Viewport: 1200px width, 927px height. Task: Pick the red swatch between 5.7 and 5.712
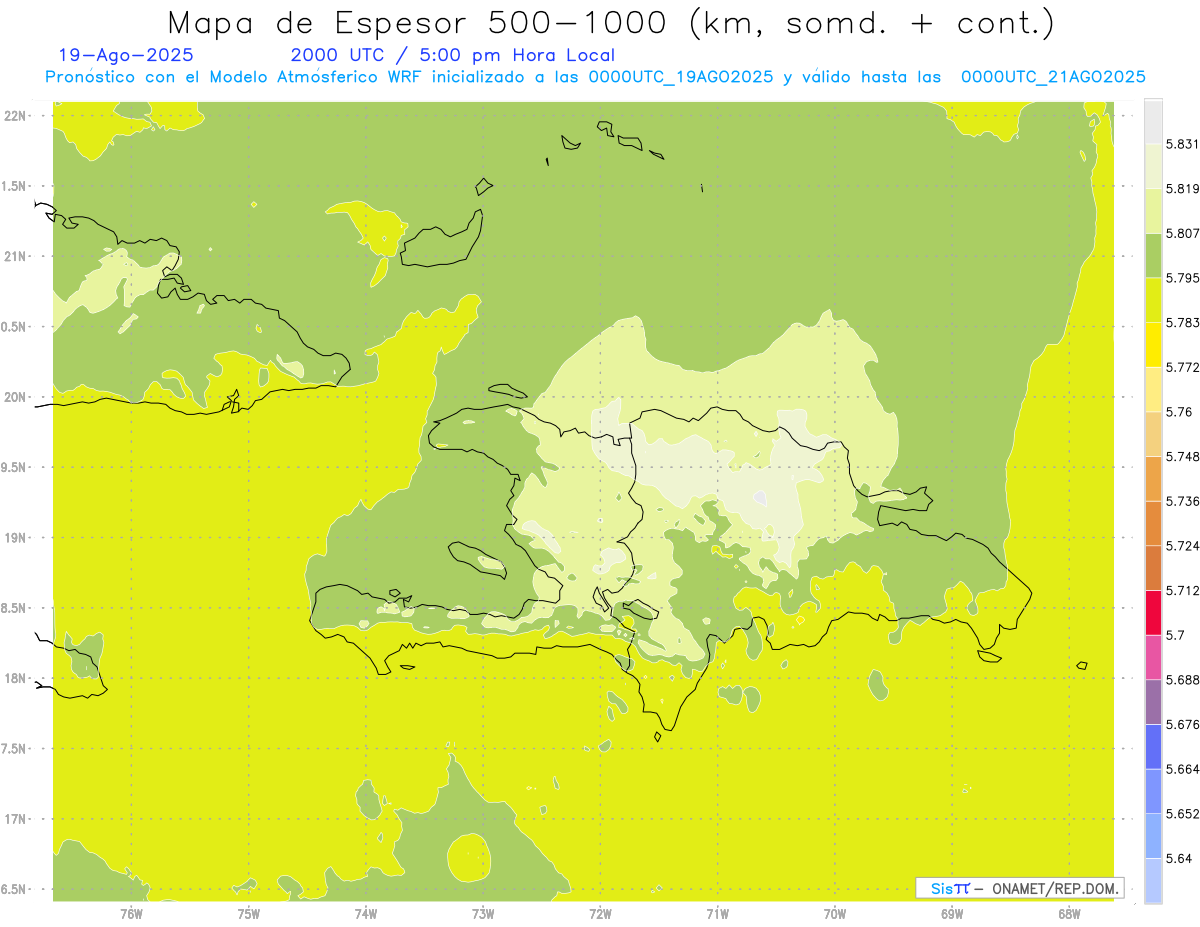[1153, 613]
